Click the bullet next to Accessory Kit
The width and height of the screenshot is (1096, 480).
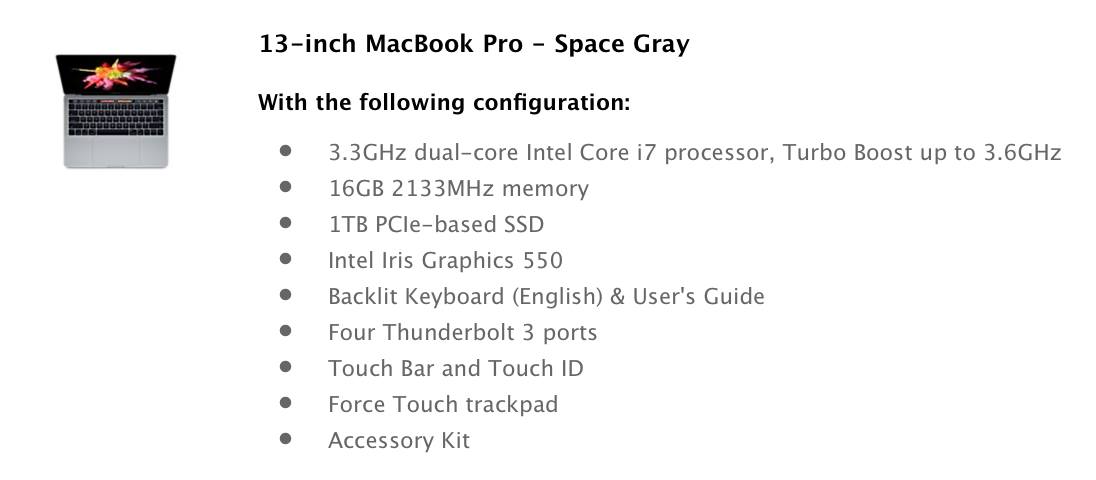[x=285, y=439]
